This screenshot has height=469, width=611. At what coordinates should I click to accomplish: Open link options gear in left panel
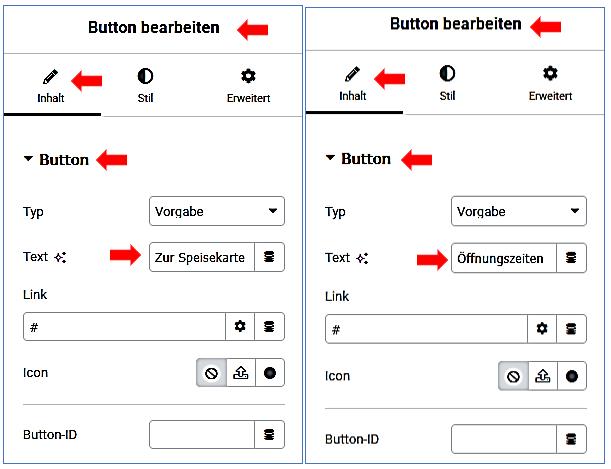click(x=240, y=327)
